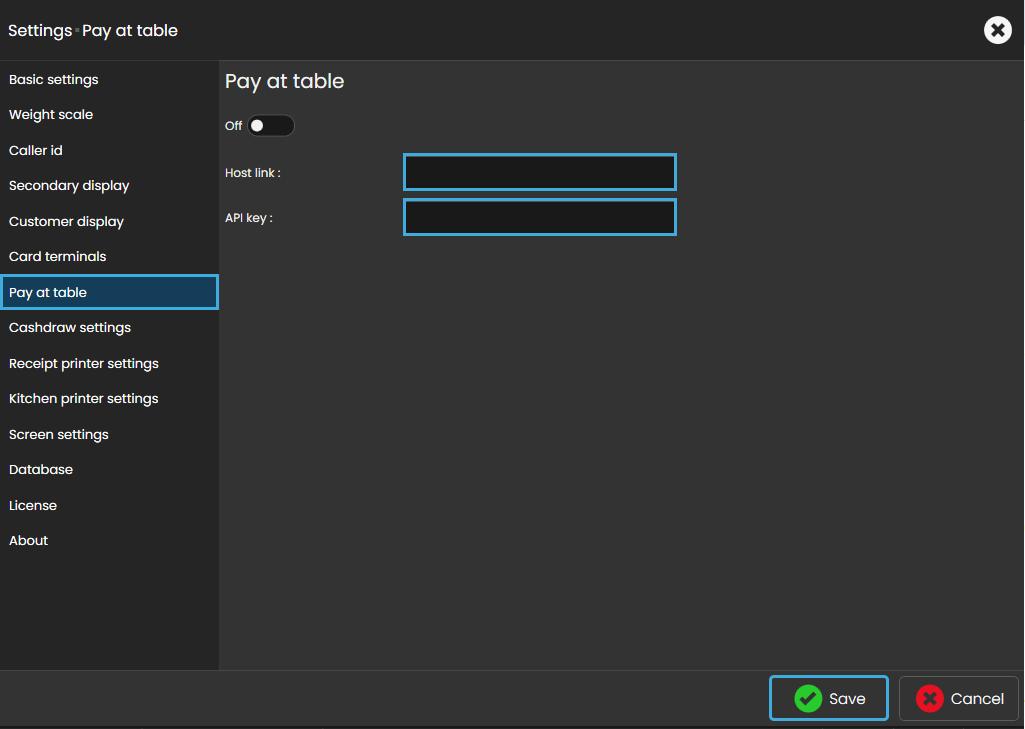Close the settings dialog with X icon
1025x729 pixels.
coord(997,30)
